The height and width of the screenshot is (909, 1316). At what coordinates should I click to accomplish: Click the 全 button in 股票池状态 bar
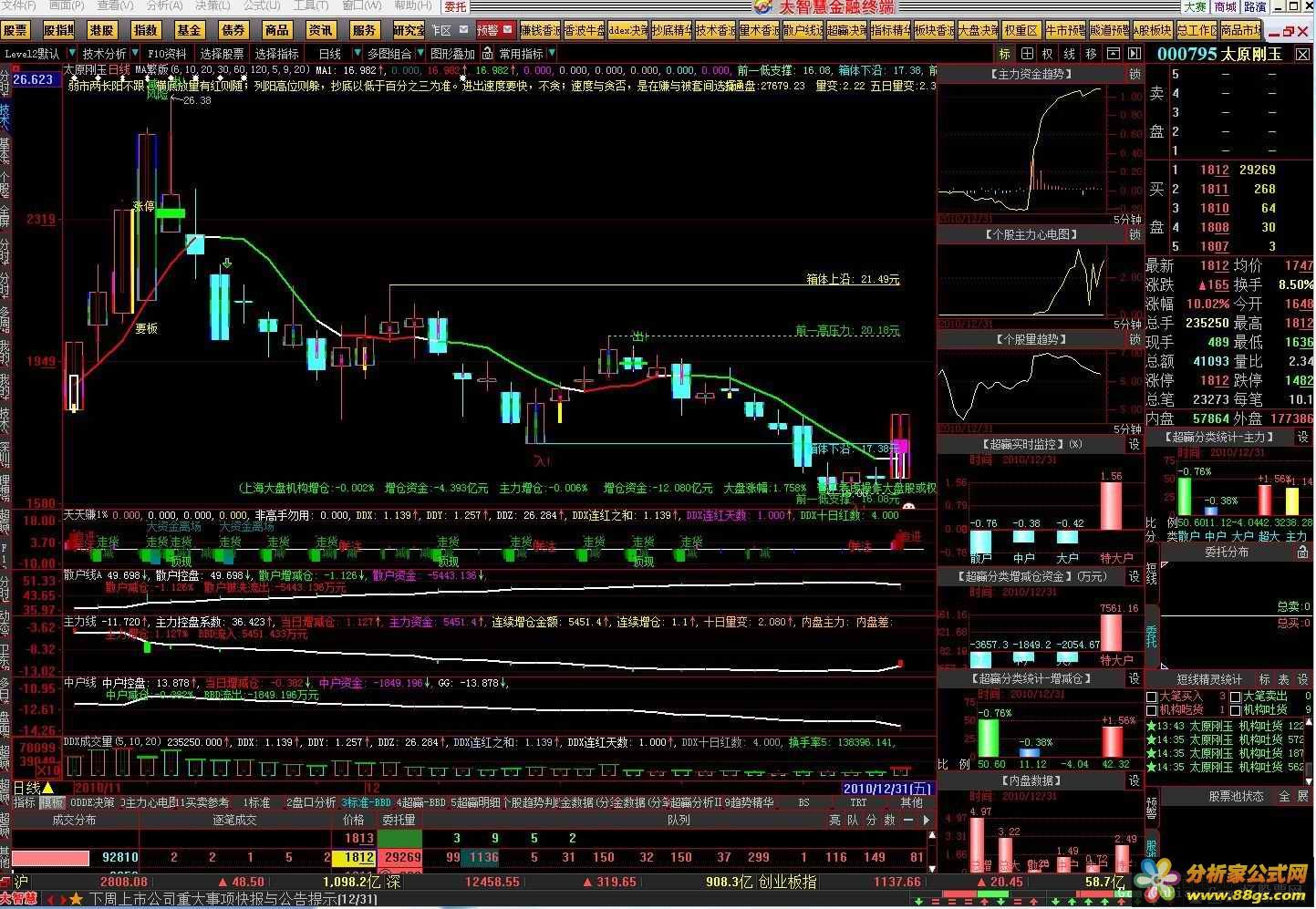tap(1284, 796)
